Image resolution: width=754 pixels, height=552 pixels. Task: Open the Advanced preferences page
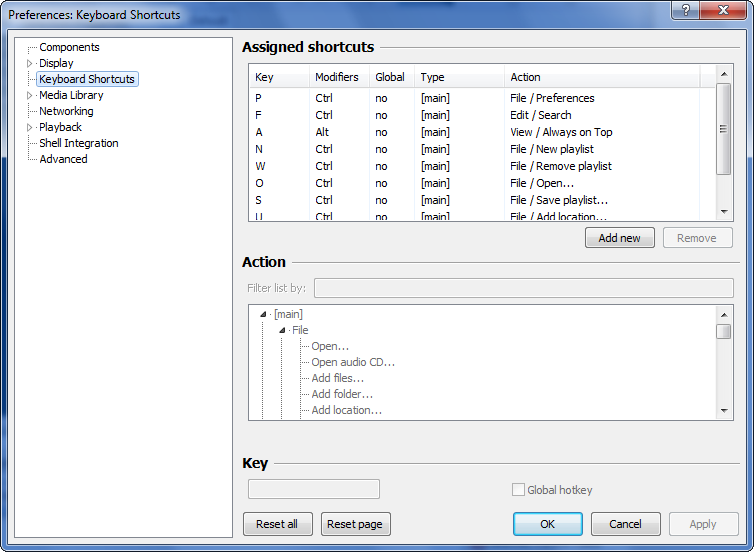tap(63, 159)
